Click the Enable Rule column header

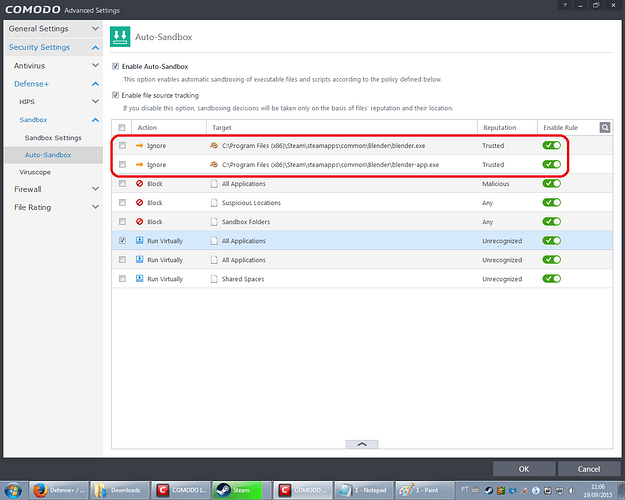click(x=560, y=128)
